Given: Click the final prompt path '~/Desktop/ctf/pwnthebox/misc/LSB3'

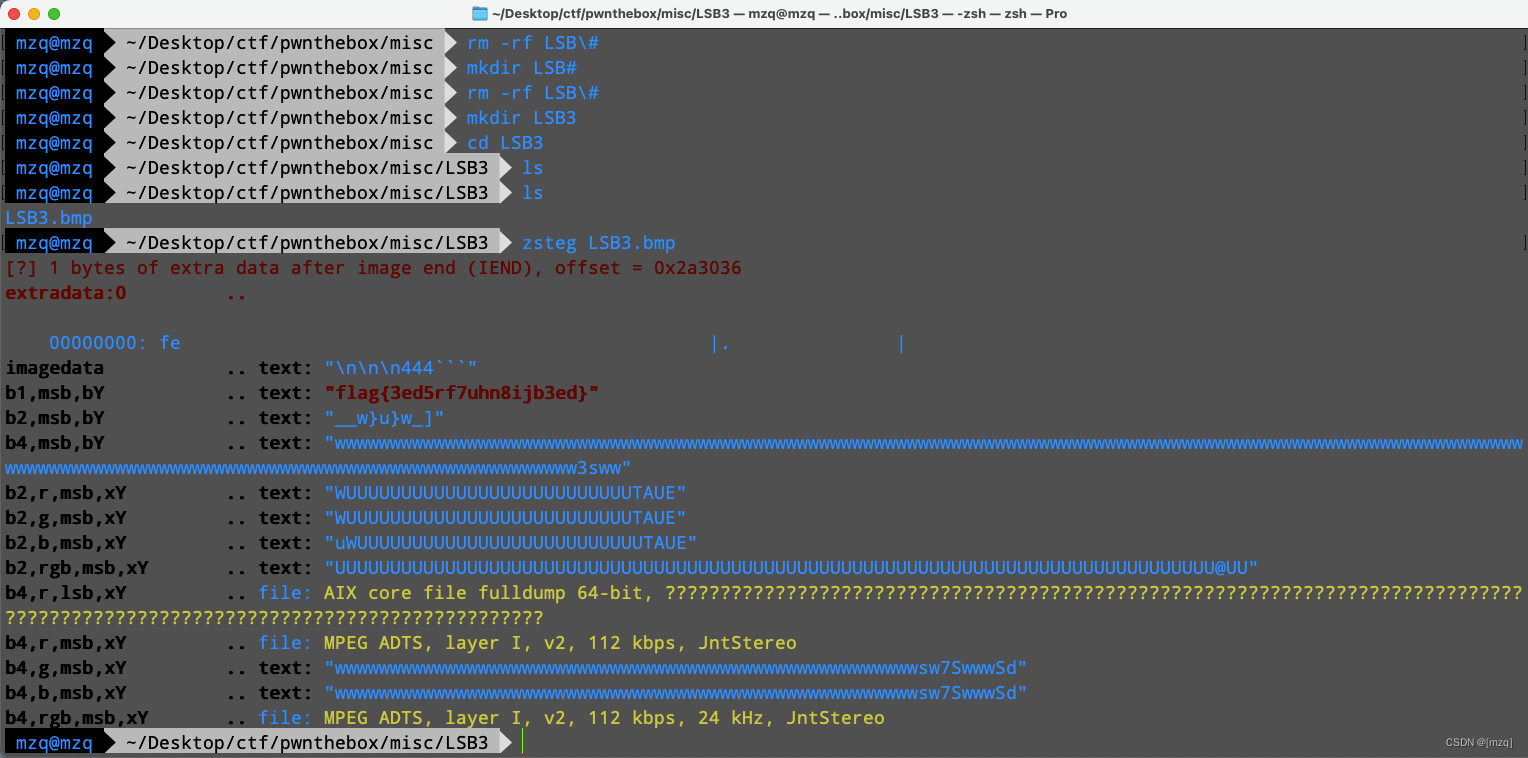Looking at the screenshot, I should [x=307, y=743].
